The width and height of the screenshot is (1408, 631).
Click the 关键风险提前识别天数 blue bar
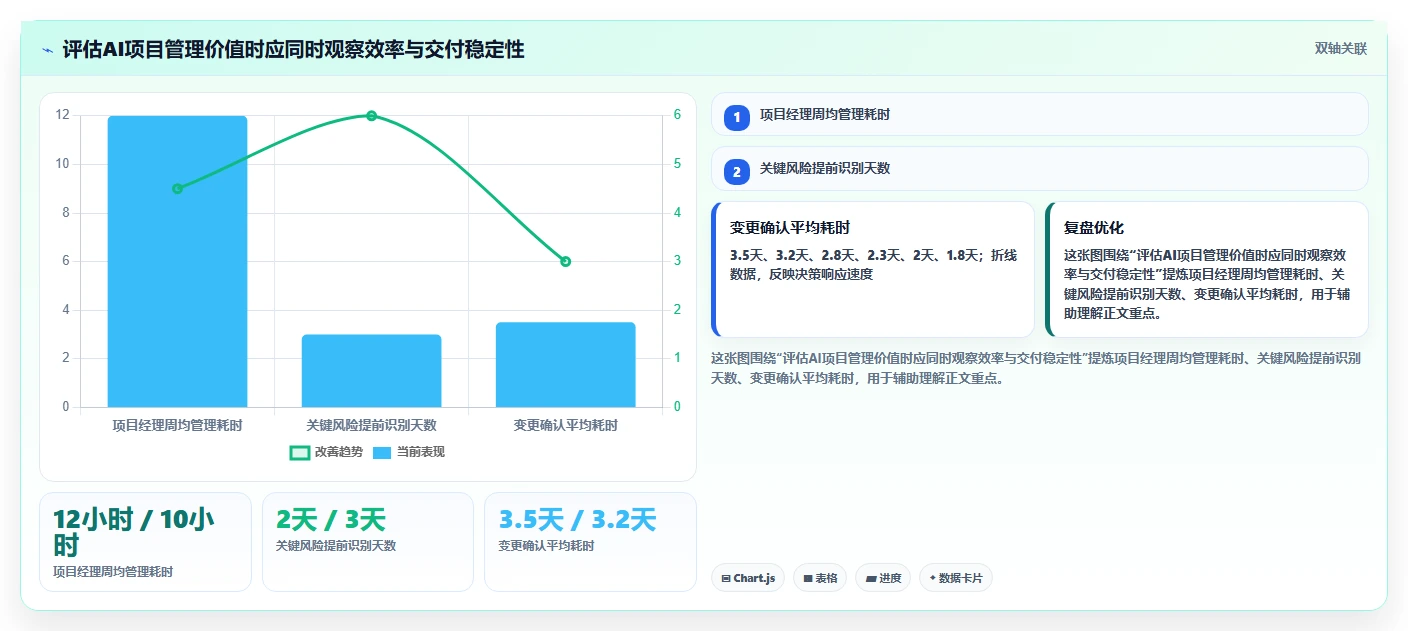coord(371,371)
